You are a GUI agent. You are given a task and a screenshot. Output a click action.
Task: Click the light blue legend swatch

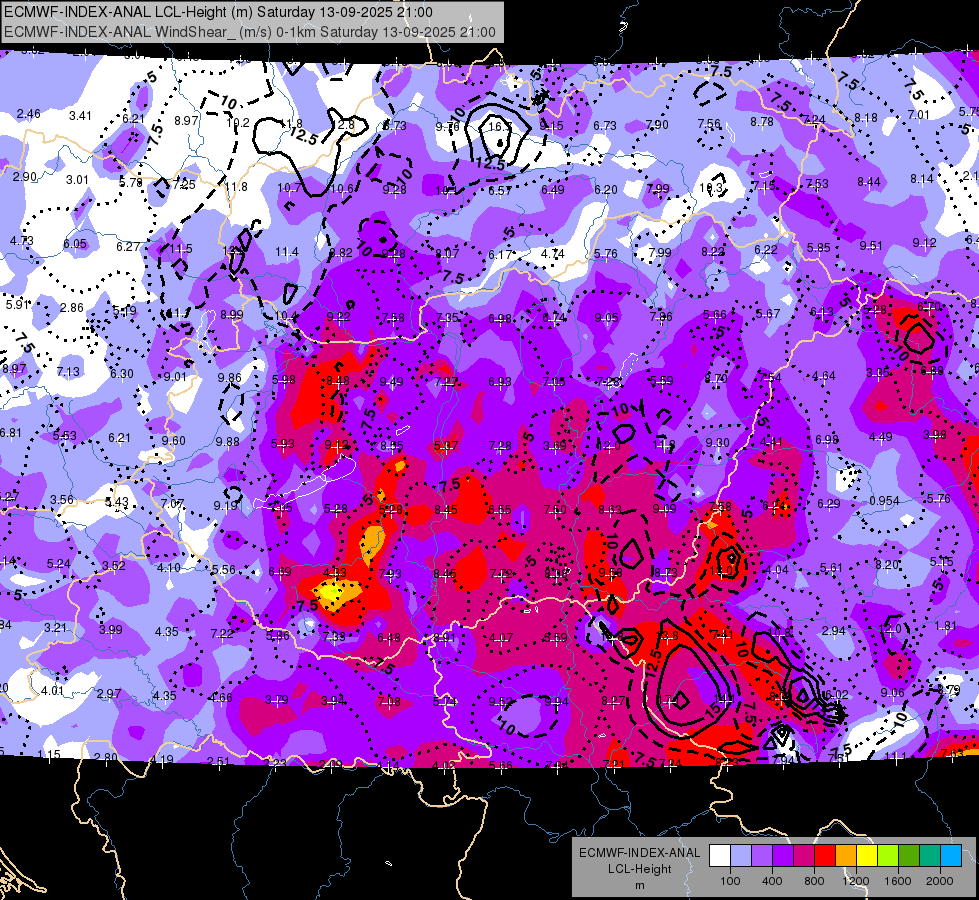tap(741, 855)
